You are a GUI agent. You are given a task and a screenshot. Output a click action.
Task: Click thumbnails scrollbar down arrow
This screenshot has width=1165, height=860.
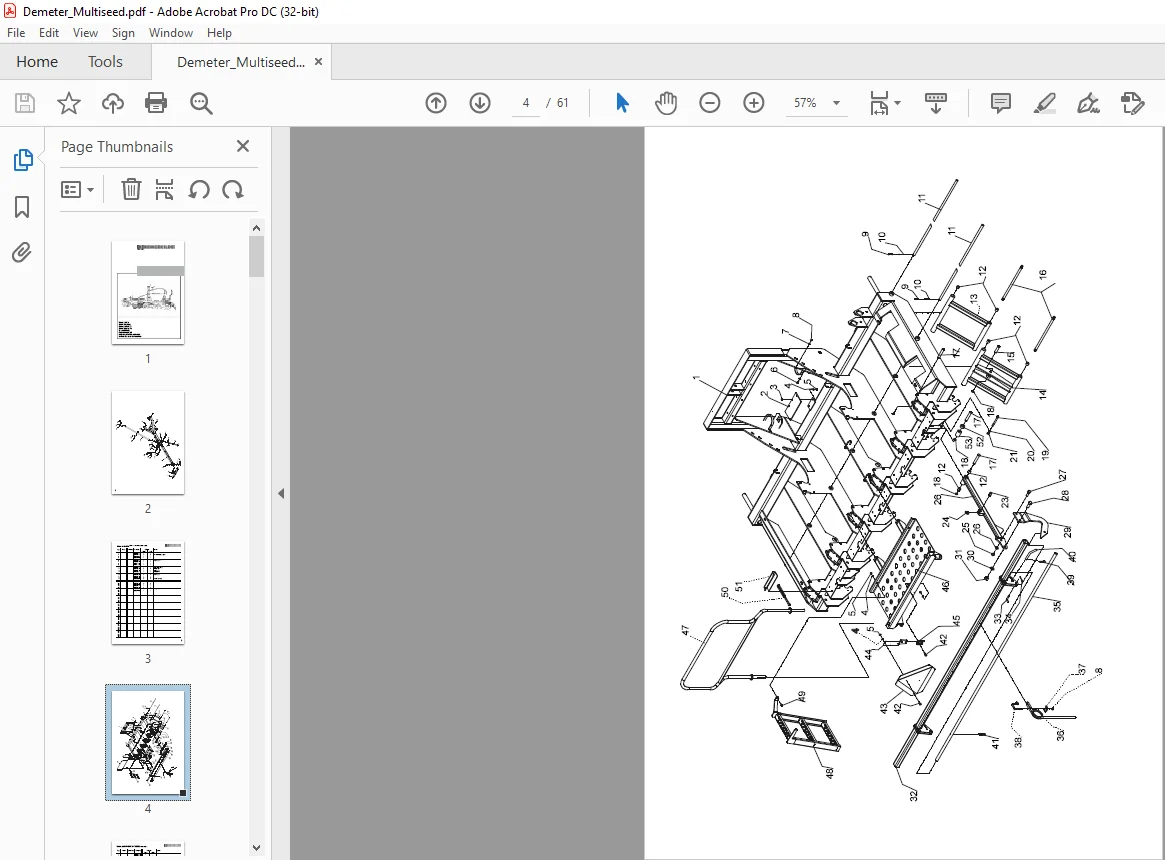click(256, 847)
